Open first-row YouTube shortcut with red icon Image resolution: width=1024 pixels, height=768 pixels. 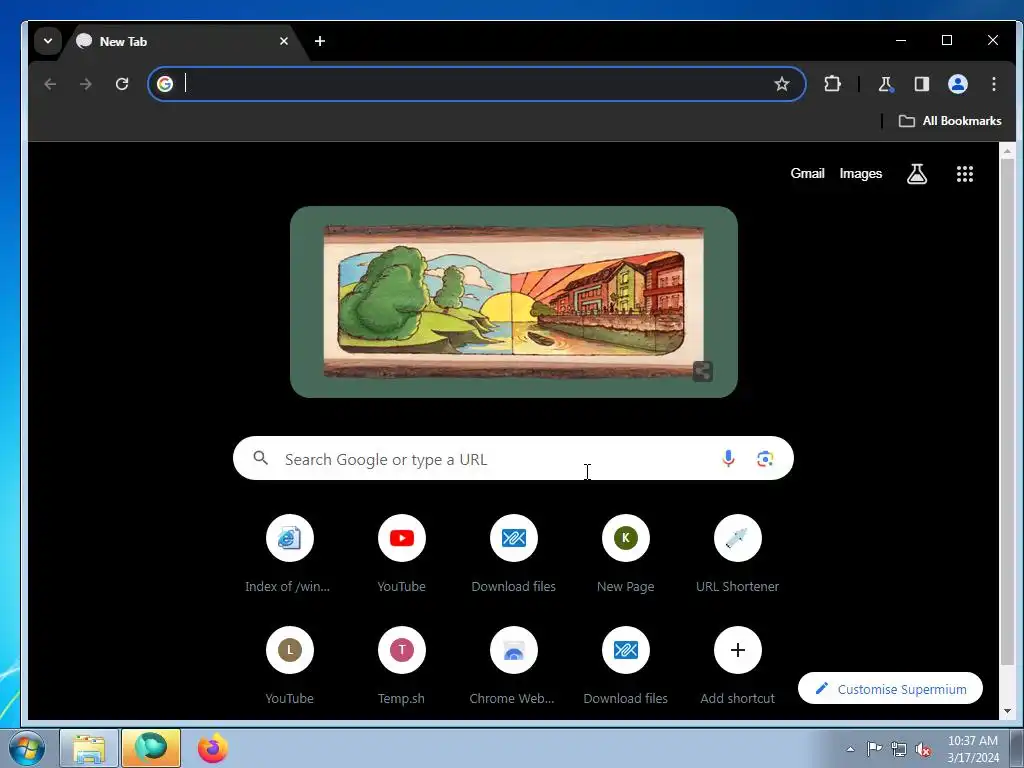coord(402,554)
